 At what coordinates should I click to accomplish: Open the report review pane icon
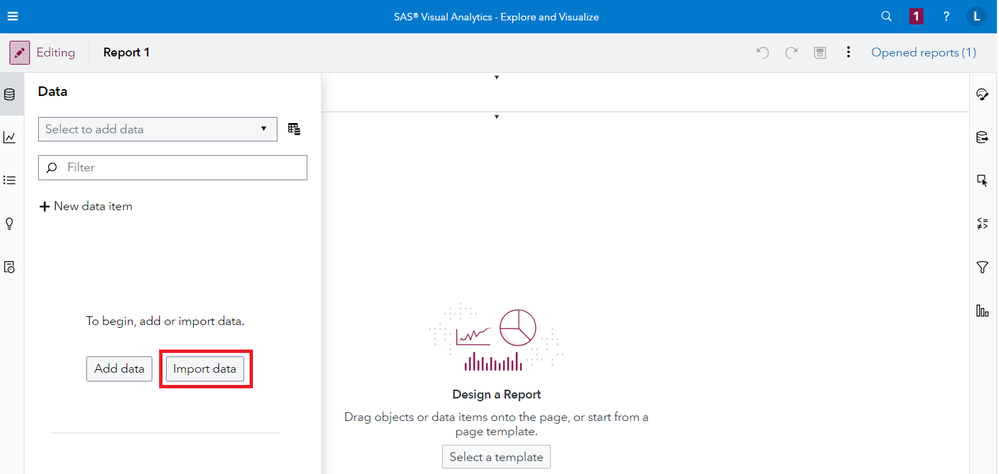pos(10,267)
